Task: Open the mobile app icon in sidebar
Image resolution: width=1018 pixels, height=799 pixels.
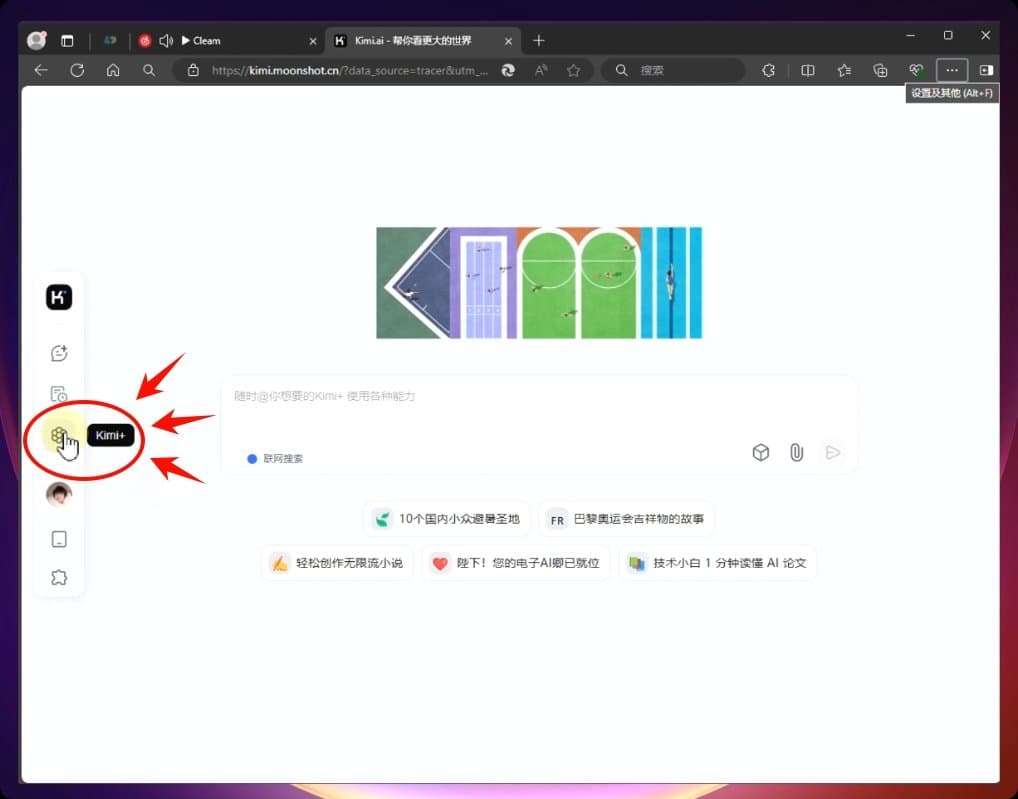Action: 58,539
